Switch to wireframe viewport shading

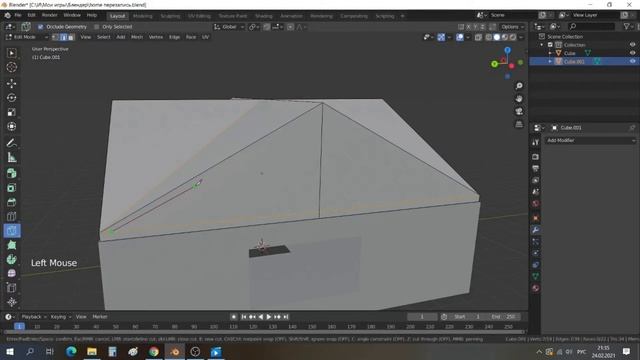coord(489,37)
